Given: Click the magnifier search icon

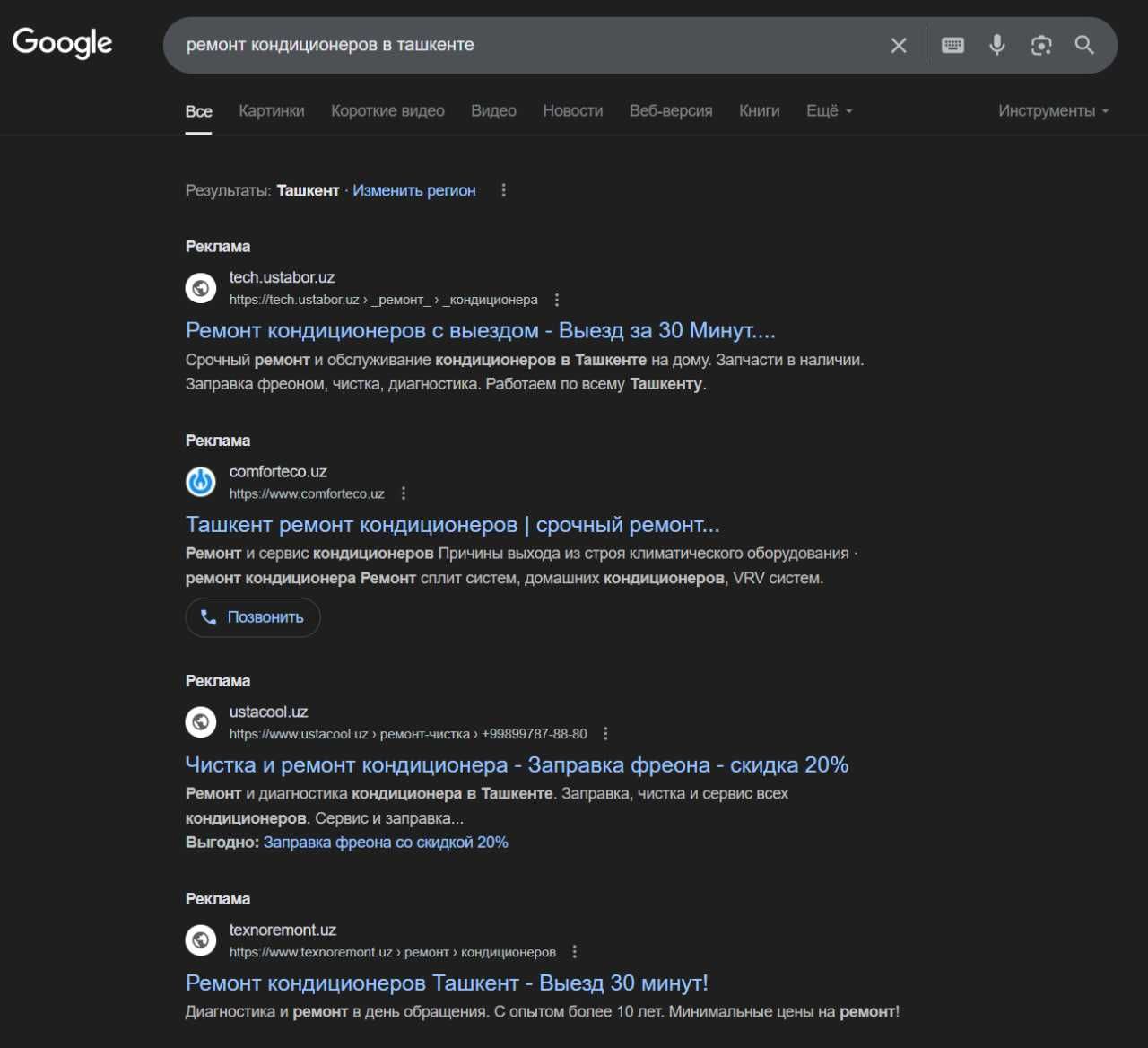Looking at the screenshot, I should pos(1084,45).
